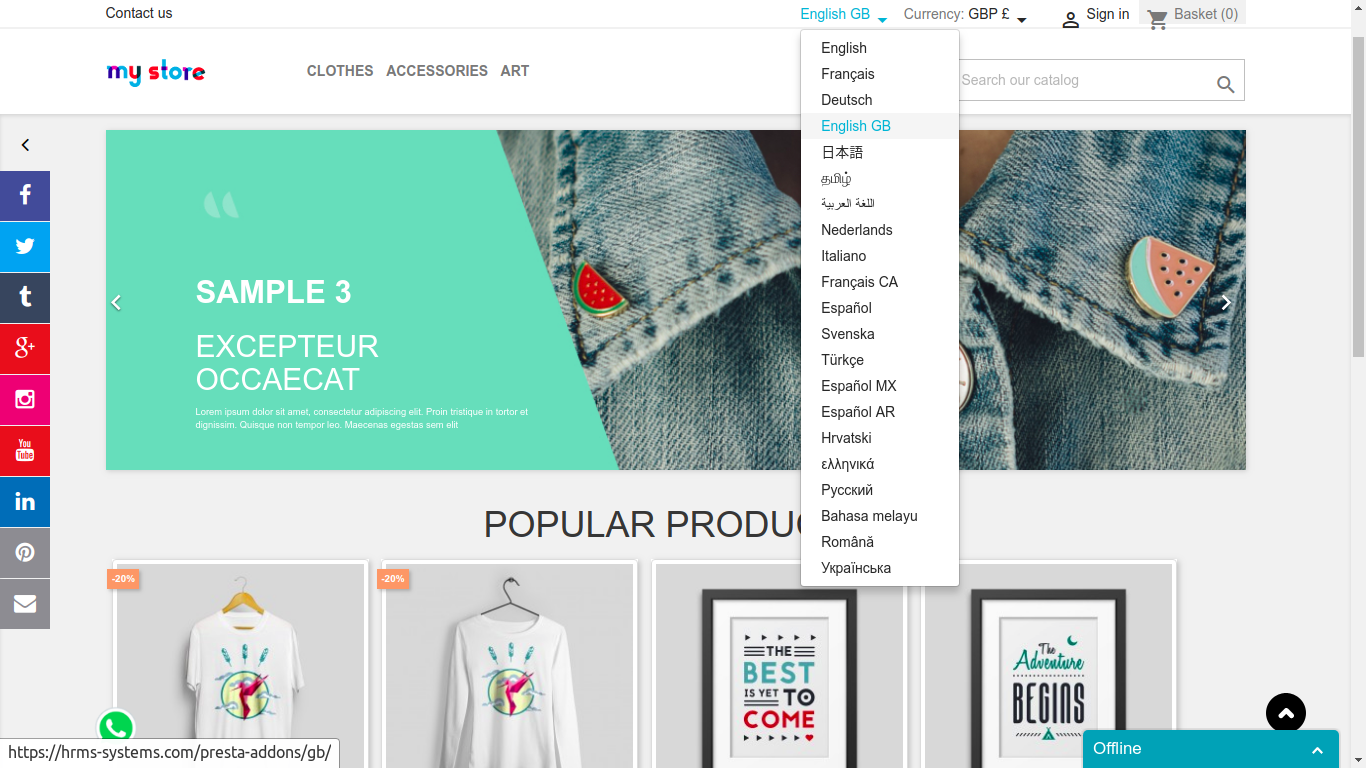The width and height of the screenshot is (1366, 768).
Task: Choose Español in the language menu
Action: pos(880,308)
